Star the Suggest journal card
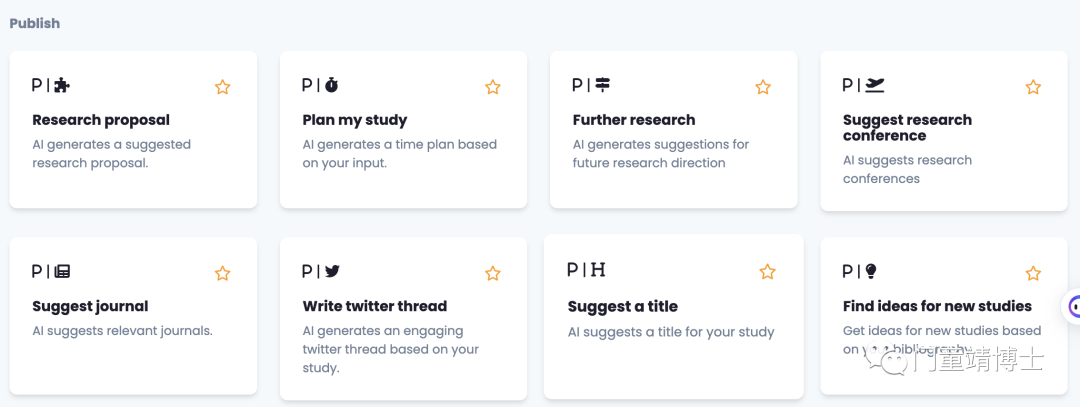This screenshot has width=1080, height=407. [x=222, y=273]
